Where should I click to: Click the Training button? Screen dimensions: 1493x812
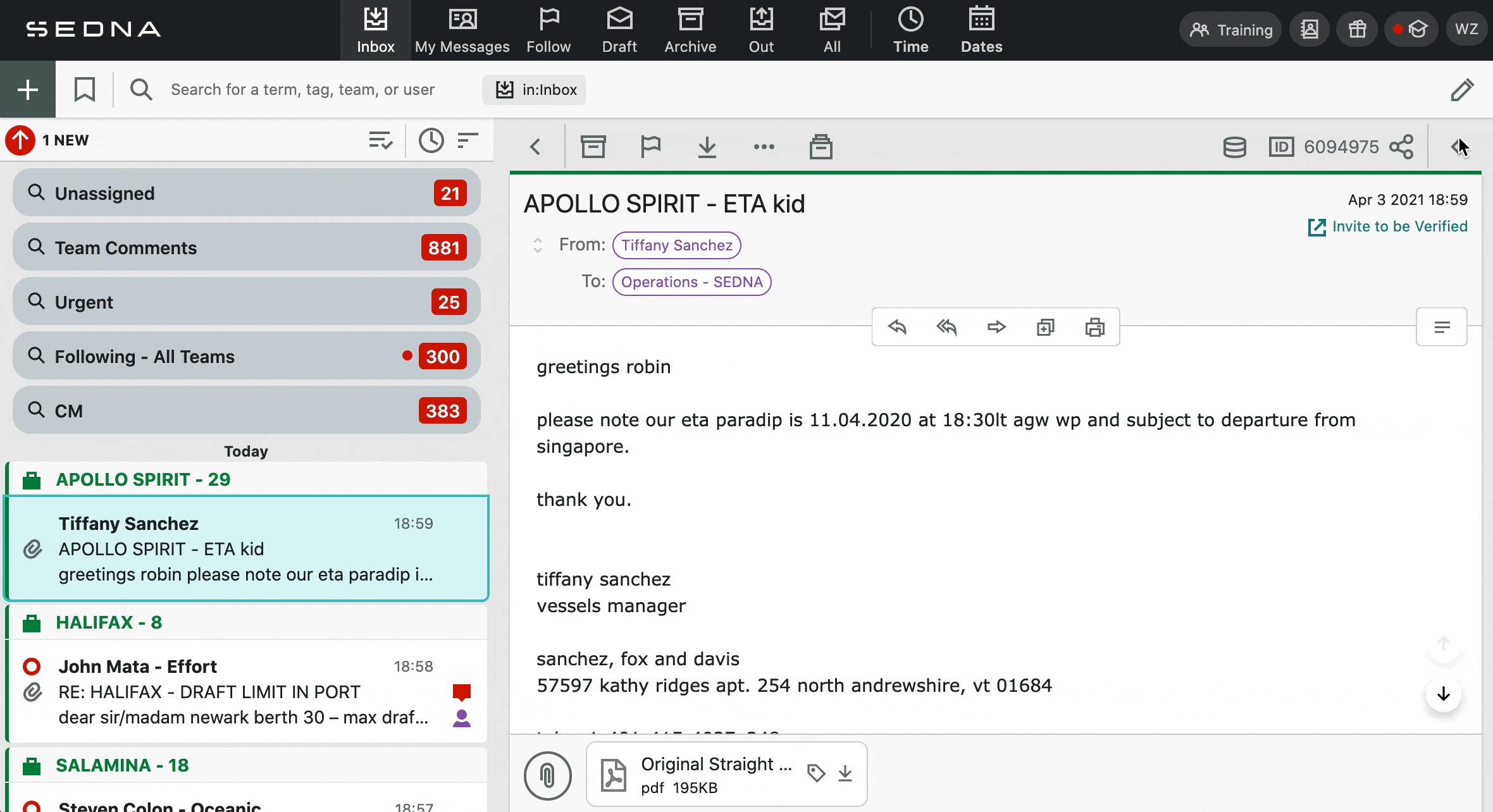1230,30
